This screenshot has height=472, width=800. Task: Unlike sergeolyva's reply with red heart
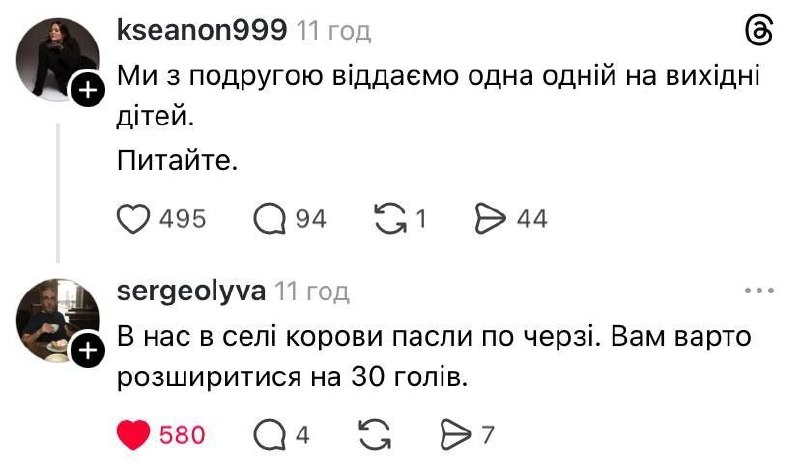click(x=133, y=434)
